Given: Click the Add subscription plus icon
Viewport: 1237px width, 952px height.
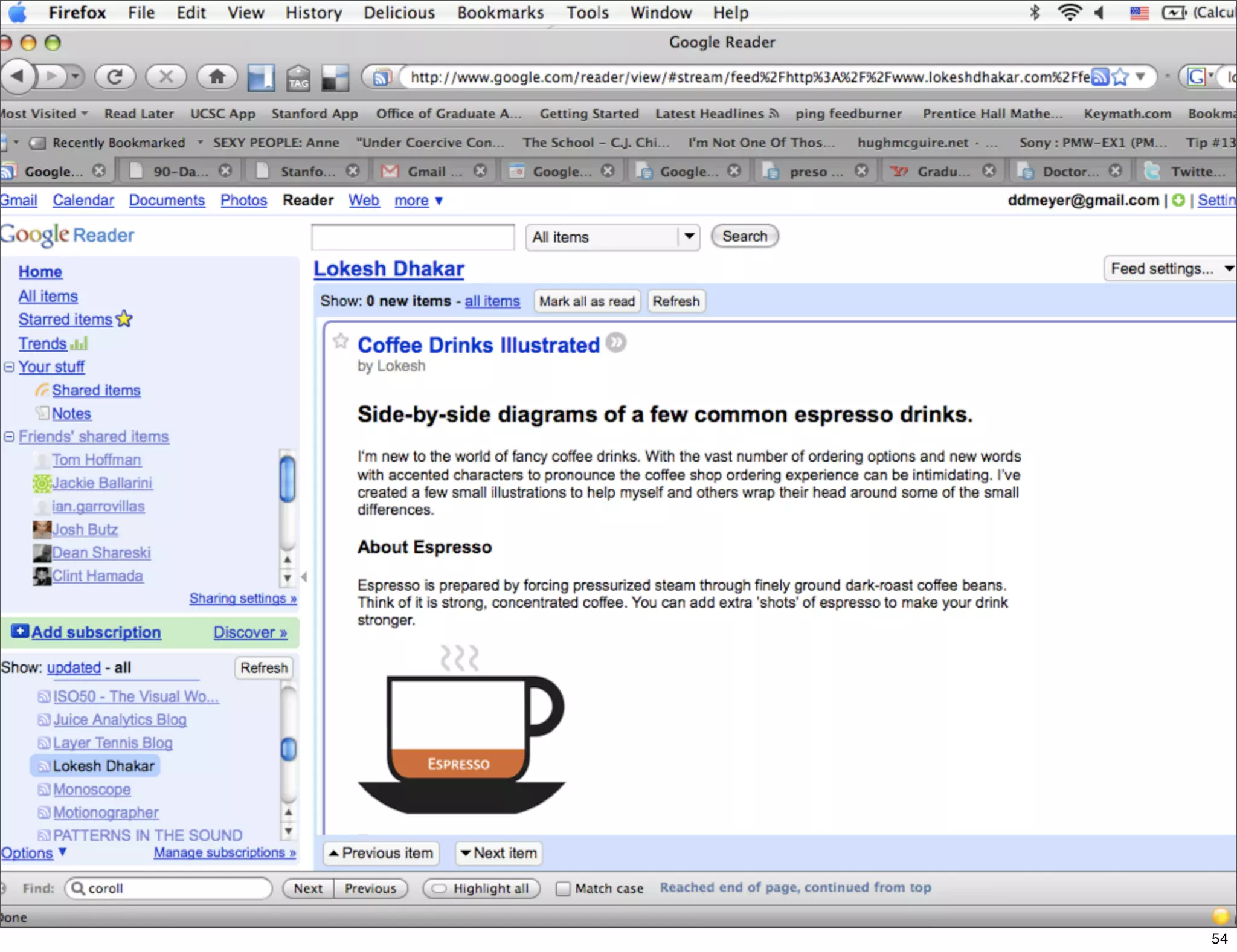Looking at the screenshot, I should (19, 631).
